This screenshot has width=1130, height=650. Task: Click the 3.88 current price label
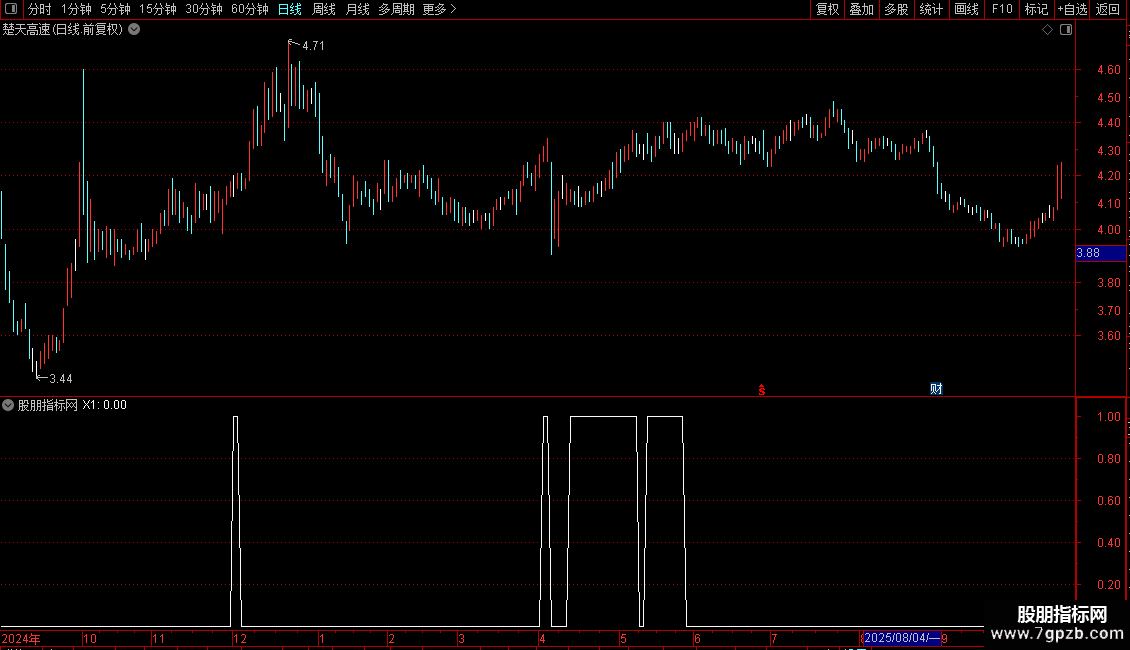pyautogui.click(x=1100, y=253)
